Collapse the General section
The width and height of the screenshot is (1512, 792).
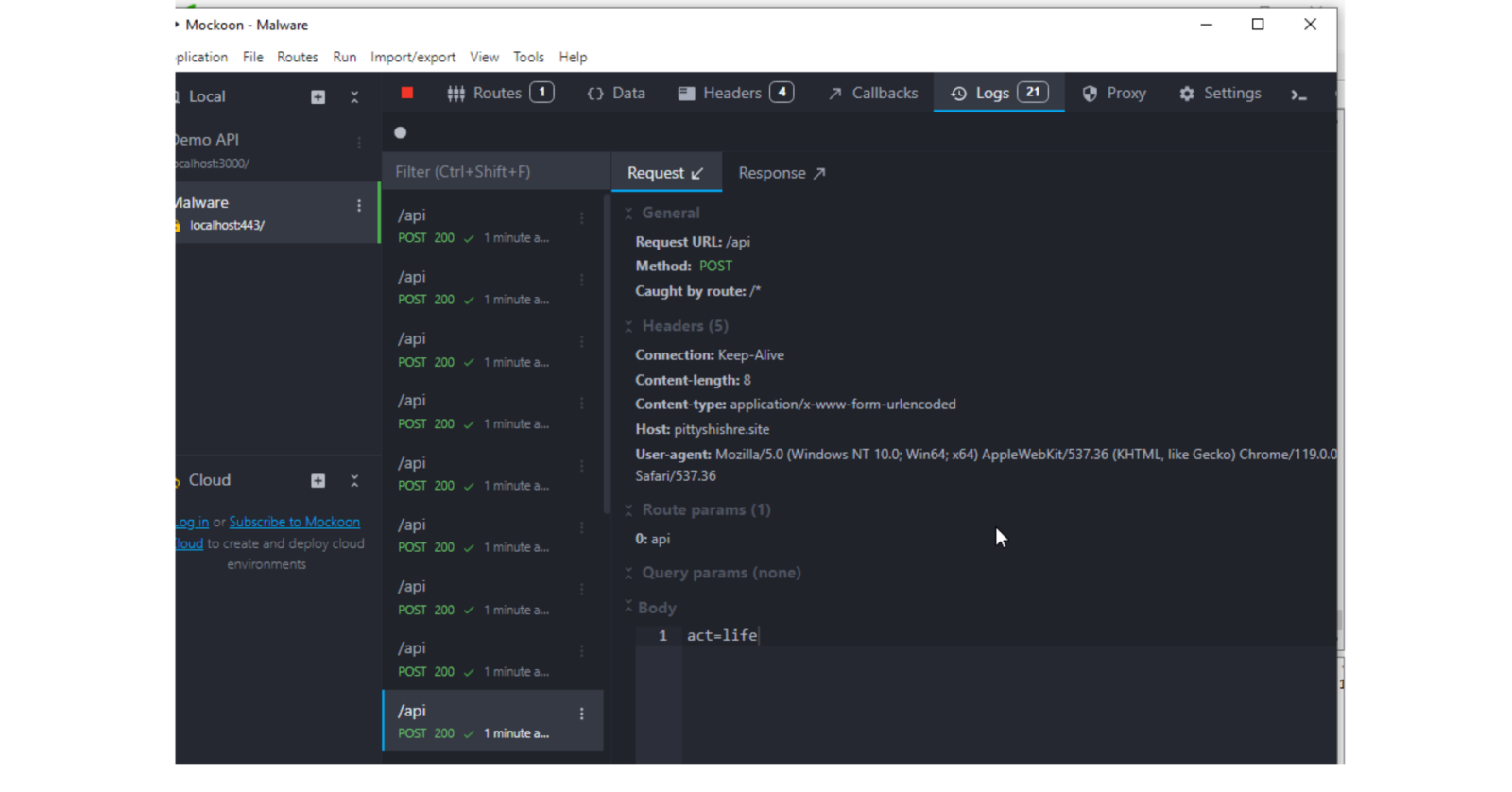[x=628, y=214]
